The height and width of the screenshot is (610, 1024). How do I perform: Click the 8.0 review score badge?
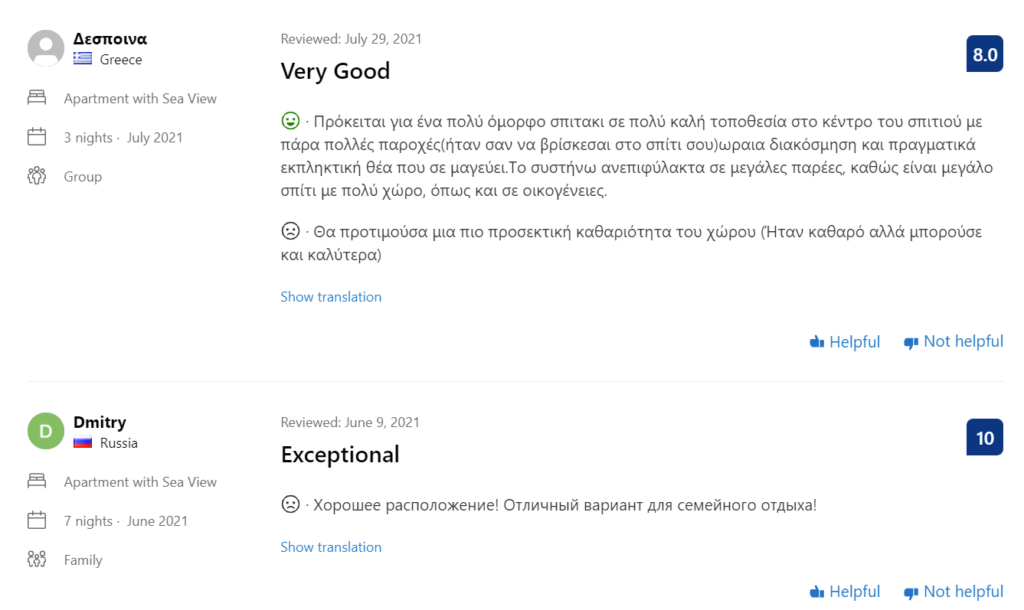tap(985, 54)
